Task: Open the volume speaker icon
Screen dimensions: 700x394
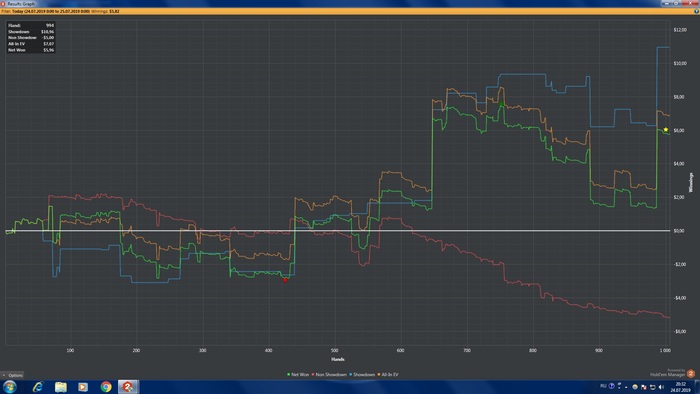Action: click(x=661, y=387)
